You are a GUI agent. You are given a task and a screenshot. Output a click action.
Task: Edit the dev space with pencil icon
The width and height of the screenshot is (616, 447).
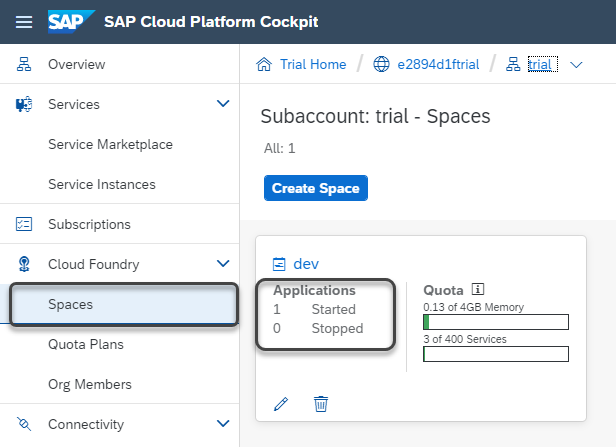tap(281, 404)
